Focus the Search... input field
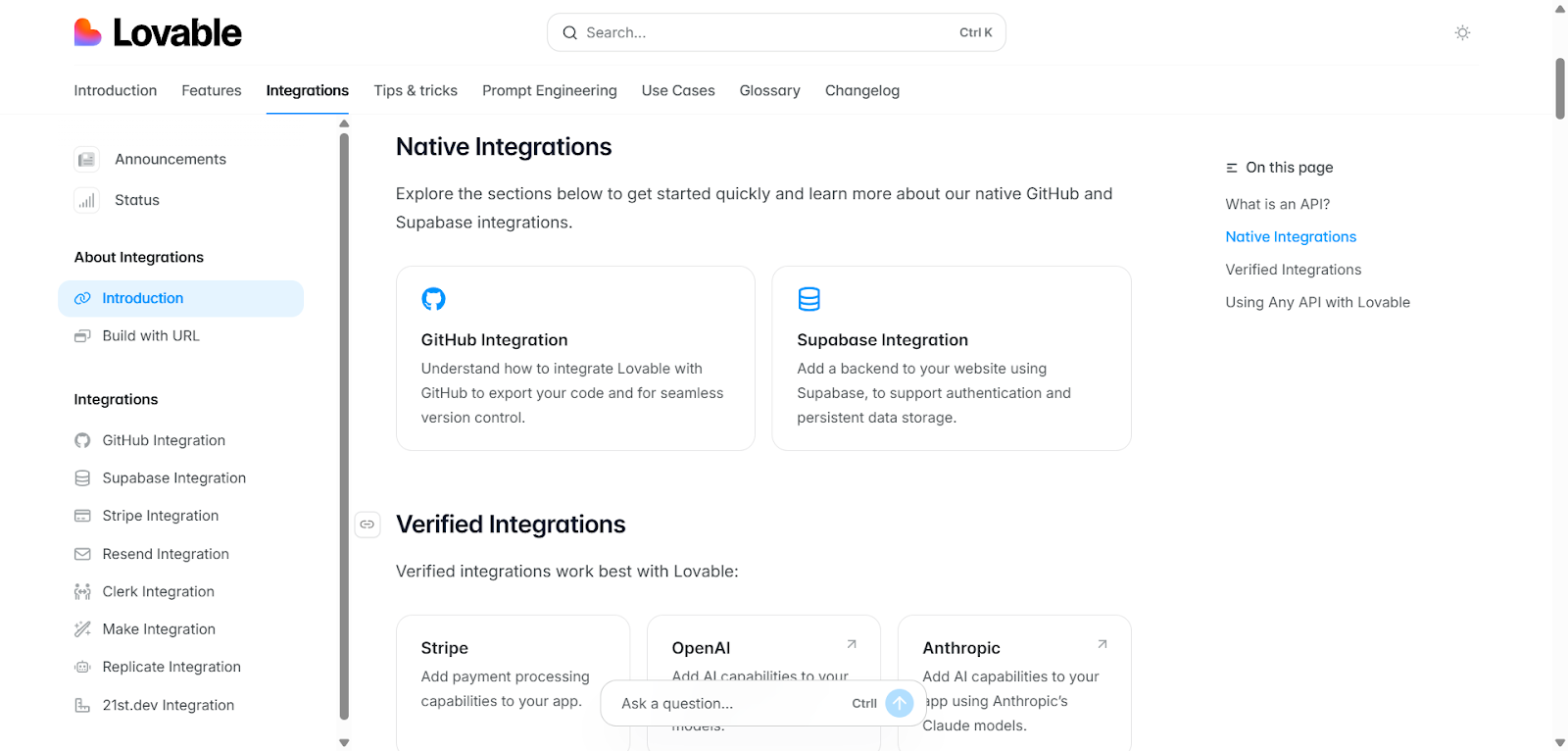1568x751 pixels. 776,32
